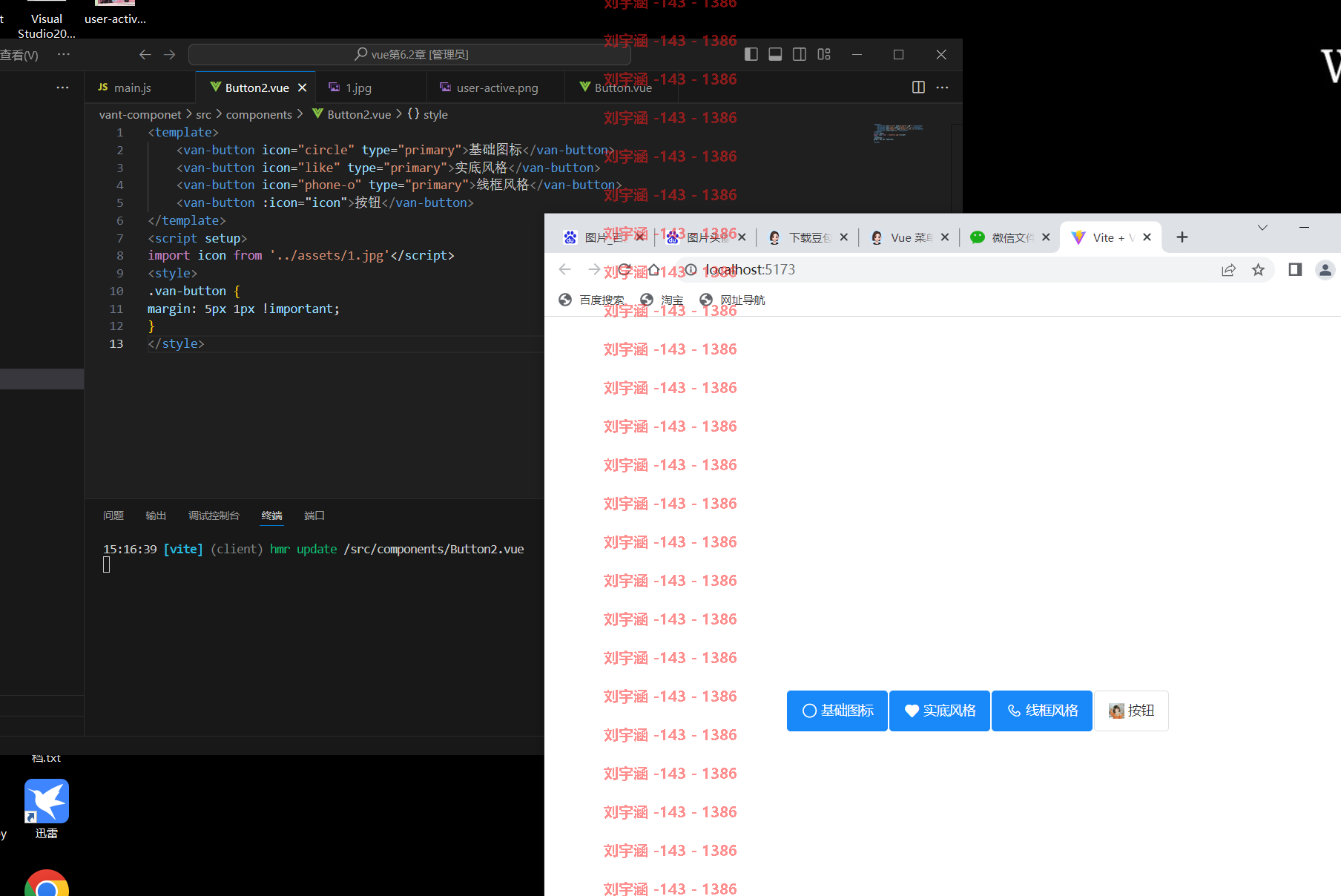
Task: Click browser back arrow
Action: point(565,269)
